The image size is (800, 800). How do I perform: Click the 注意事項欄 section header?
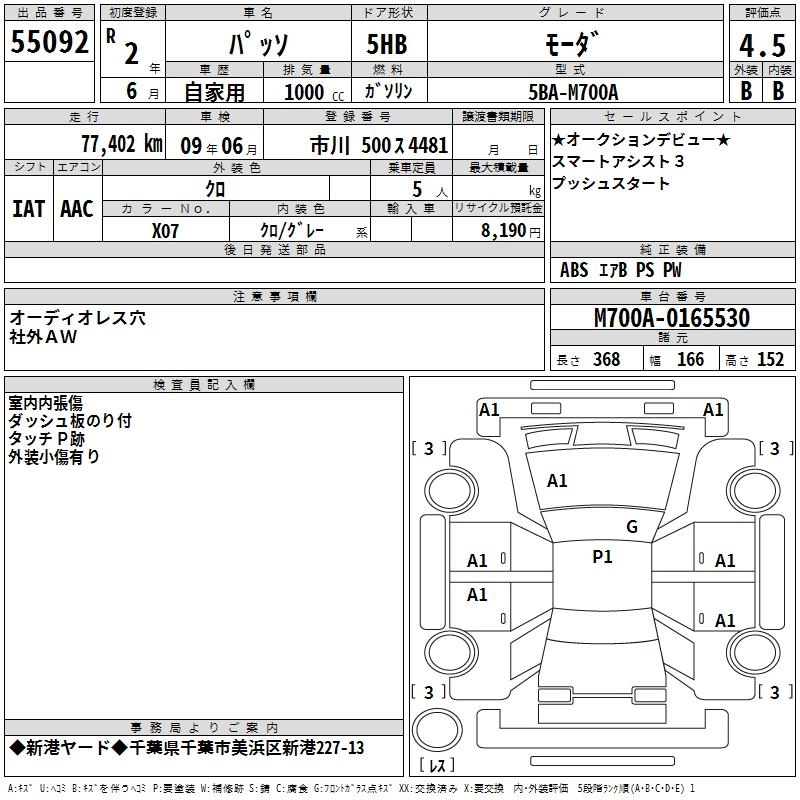[274, 296]
